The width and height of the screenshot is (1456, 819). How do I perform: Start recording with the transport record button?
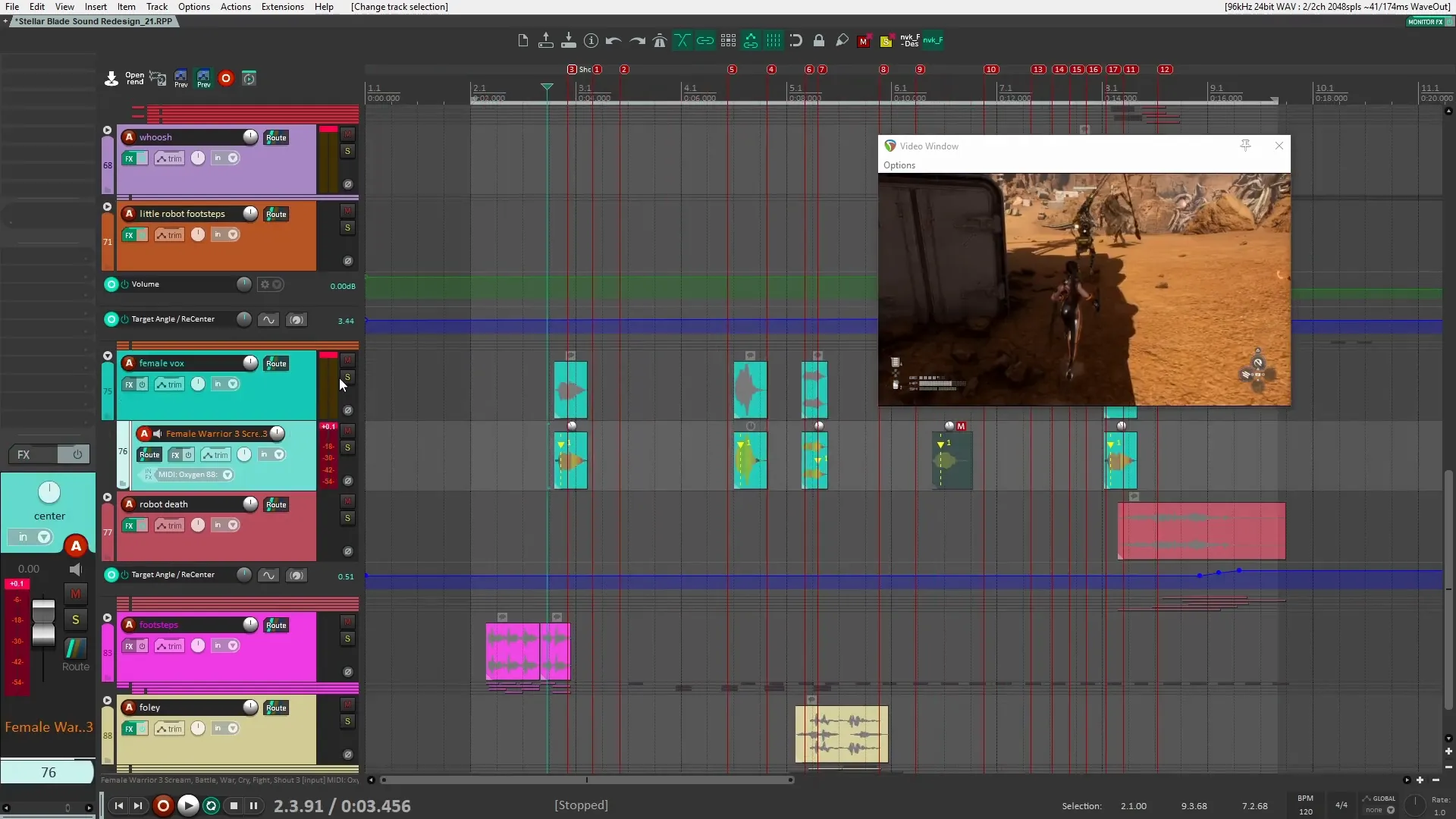163,805
